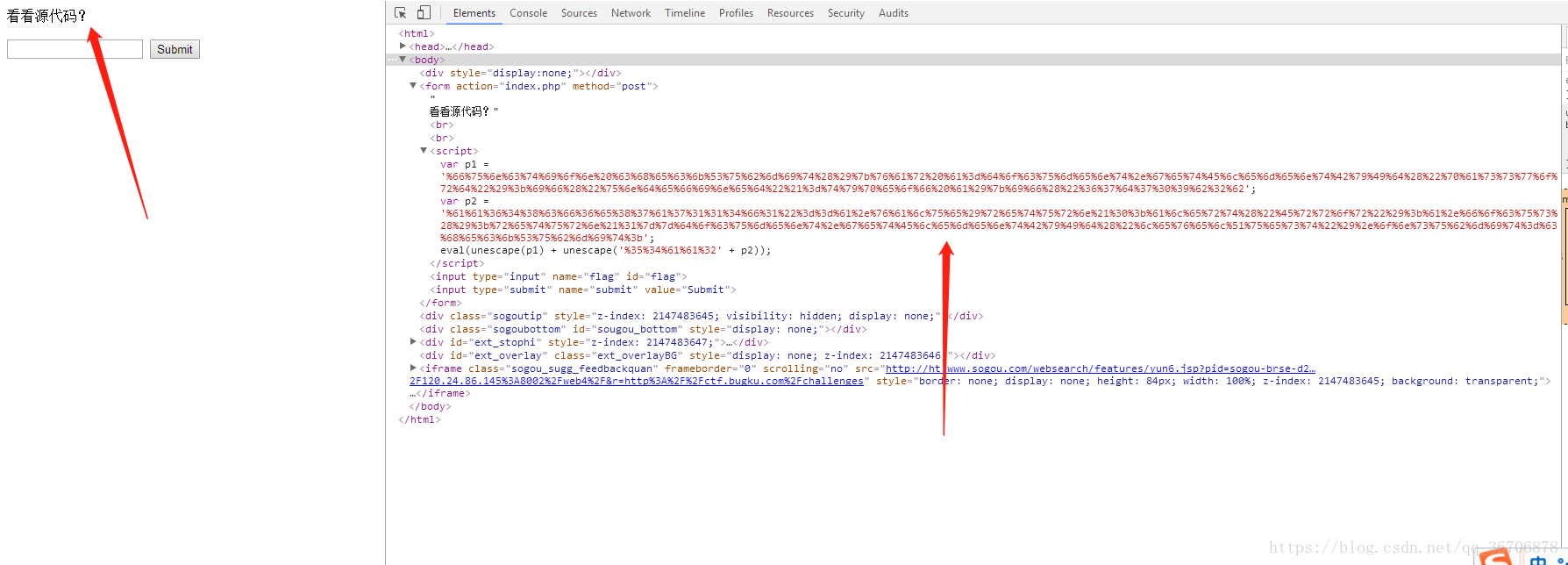Click the Sogou input method tray icon

[x=1495, y=556]
